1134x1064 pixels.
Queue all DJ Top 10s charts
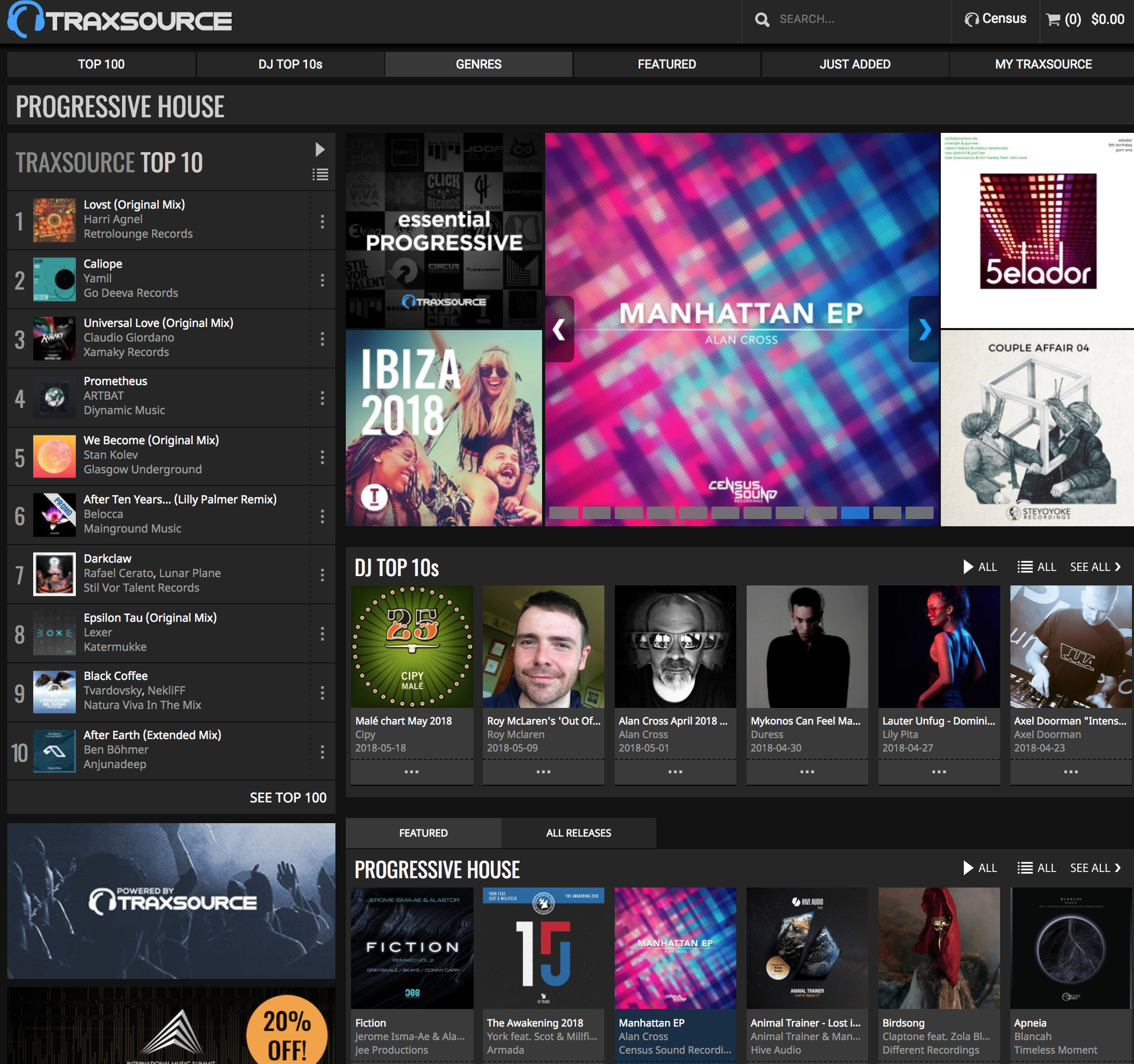(x=1036, y=567)
